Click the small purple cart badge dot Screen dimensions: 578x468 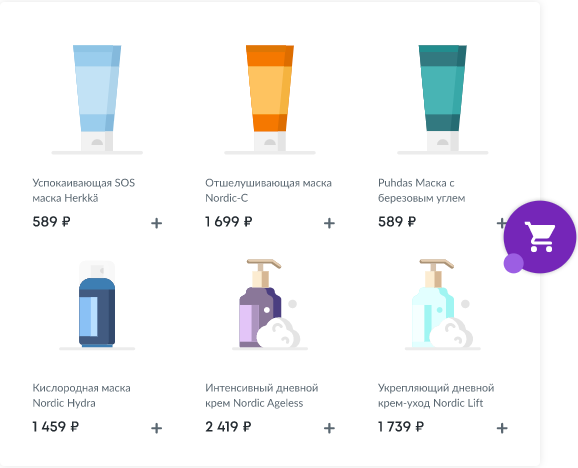click(513, 263)
